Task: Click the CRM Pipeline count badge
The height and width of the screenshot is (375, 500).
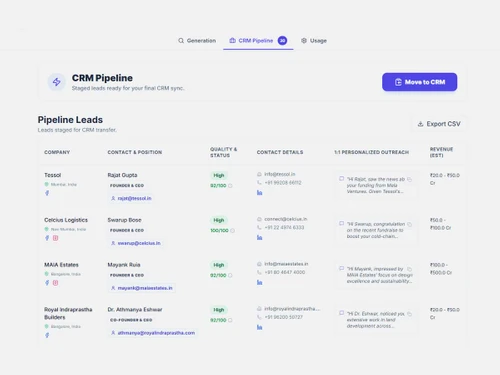Action: coord(282,41)
